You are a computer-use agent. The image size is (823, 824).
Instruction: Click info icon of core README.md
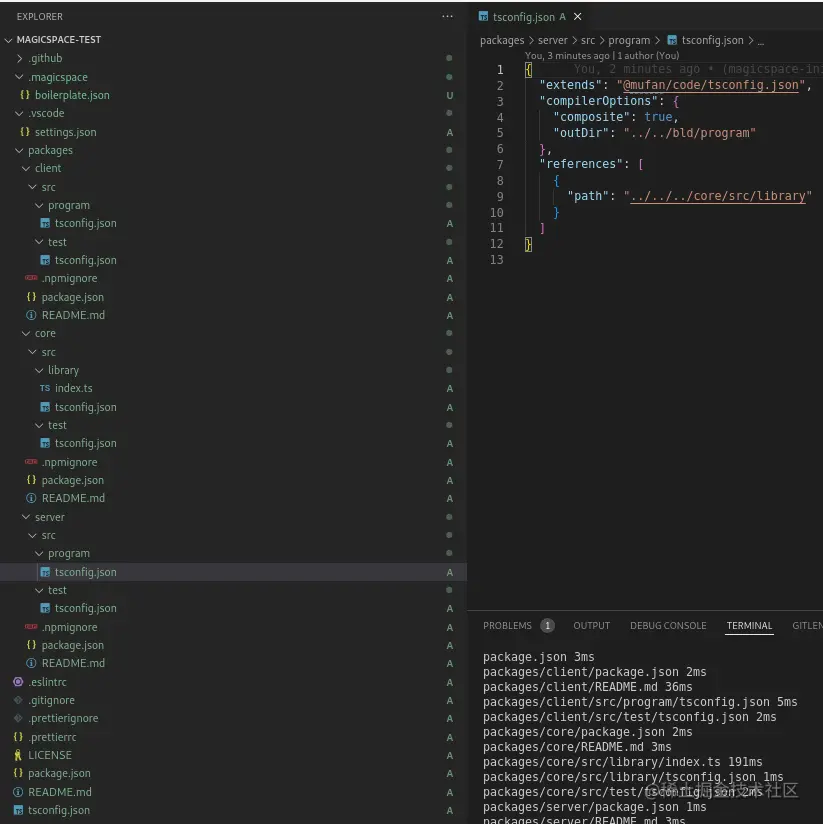pos(32,498)
